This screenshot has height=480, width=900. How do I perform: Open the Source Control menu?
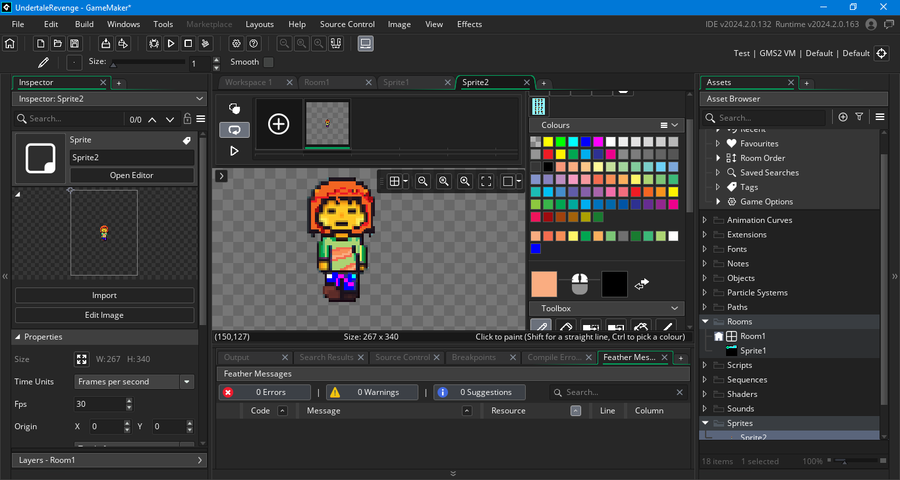(x=347, y=24)
